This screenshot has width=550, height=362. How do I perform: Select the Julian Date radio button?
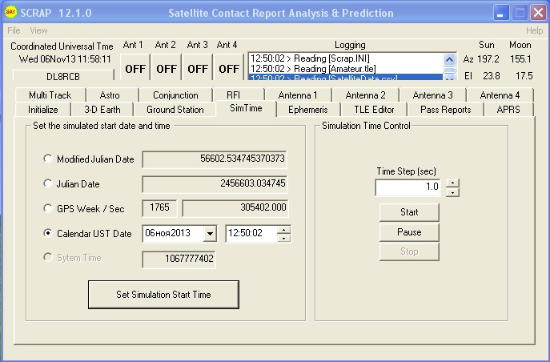click(x=48, y=183)
